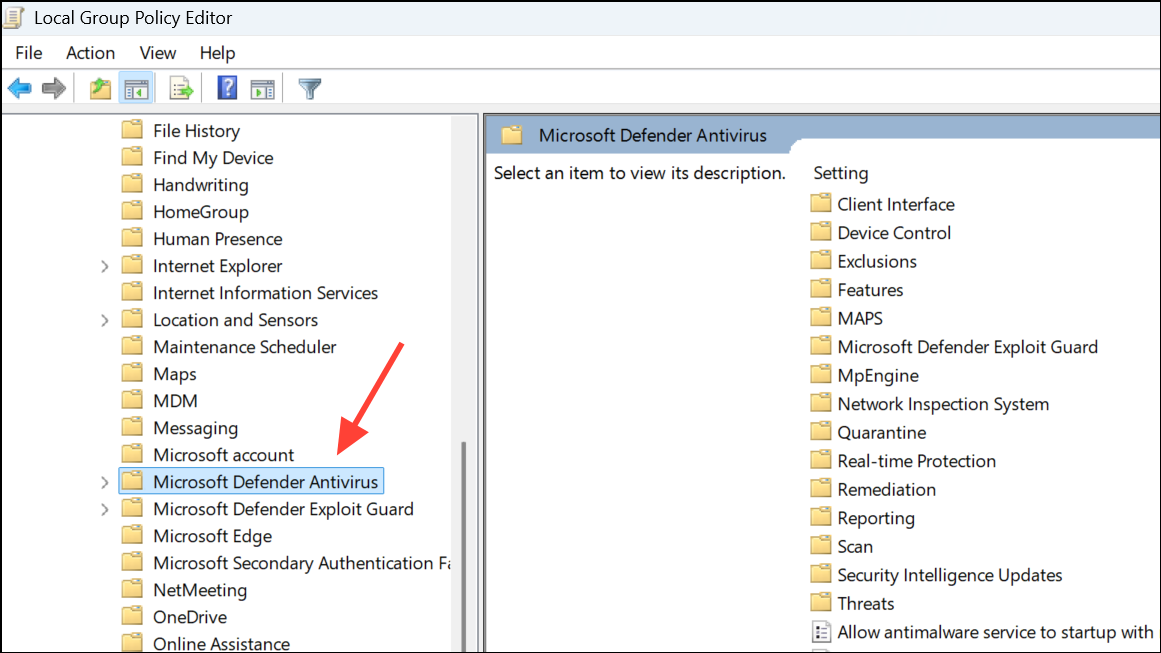Expand the Internet Explorer tree node
The image size is (1161, 653).
click(x=105, y=266)
